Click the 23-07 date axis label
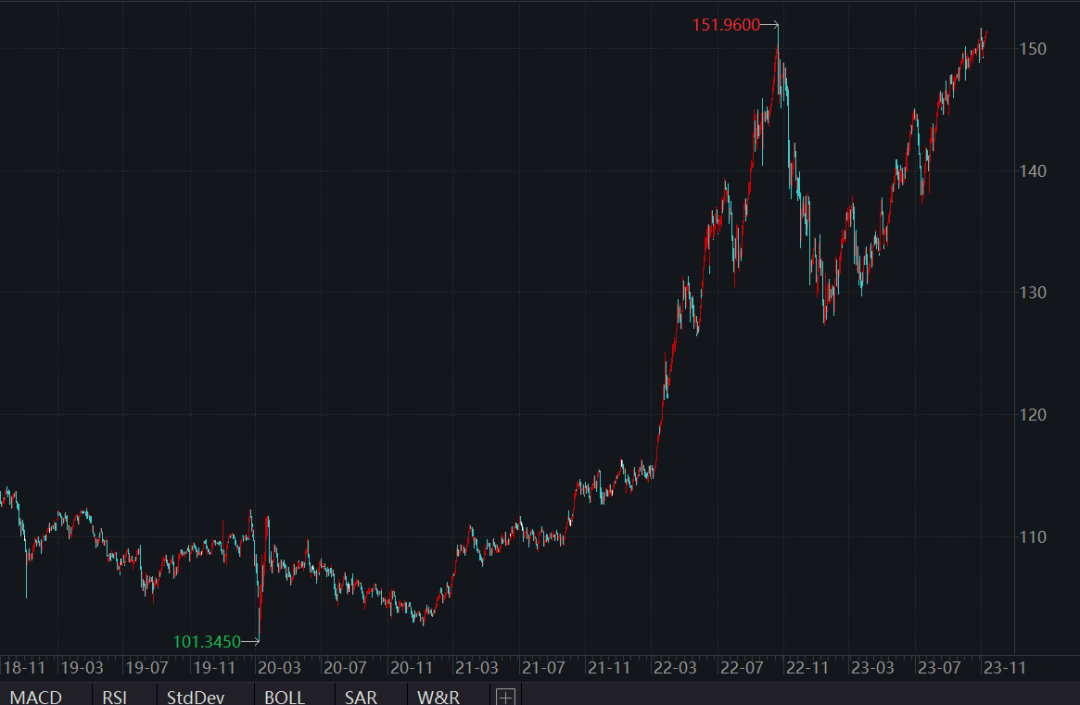The width and height of the screenshot is (1080, 705). click(x=939, y=668)
